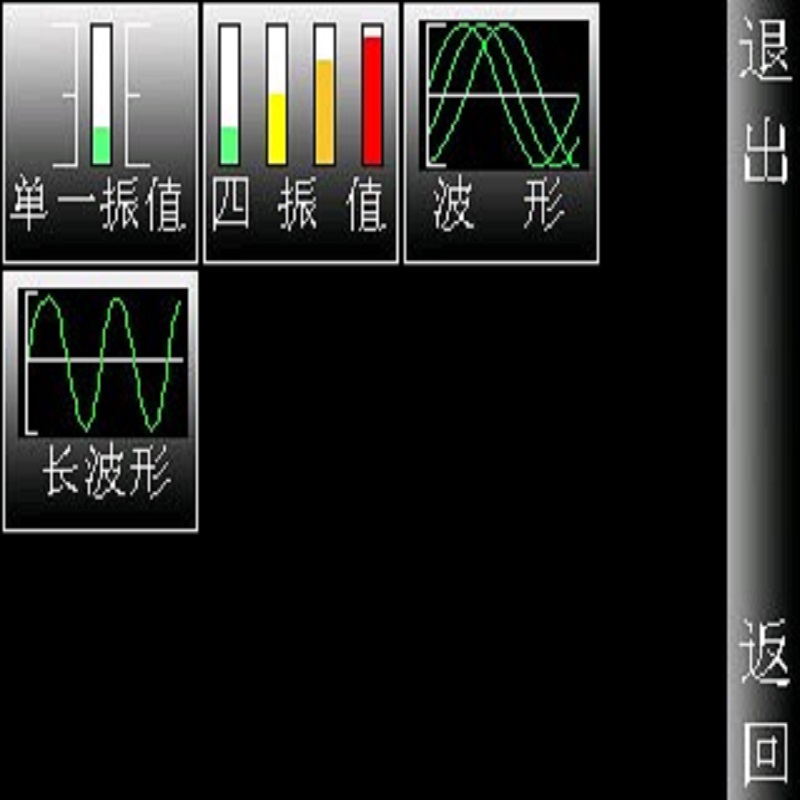
Task: Click the 四振值 text label
Action: click(300, 208)
